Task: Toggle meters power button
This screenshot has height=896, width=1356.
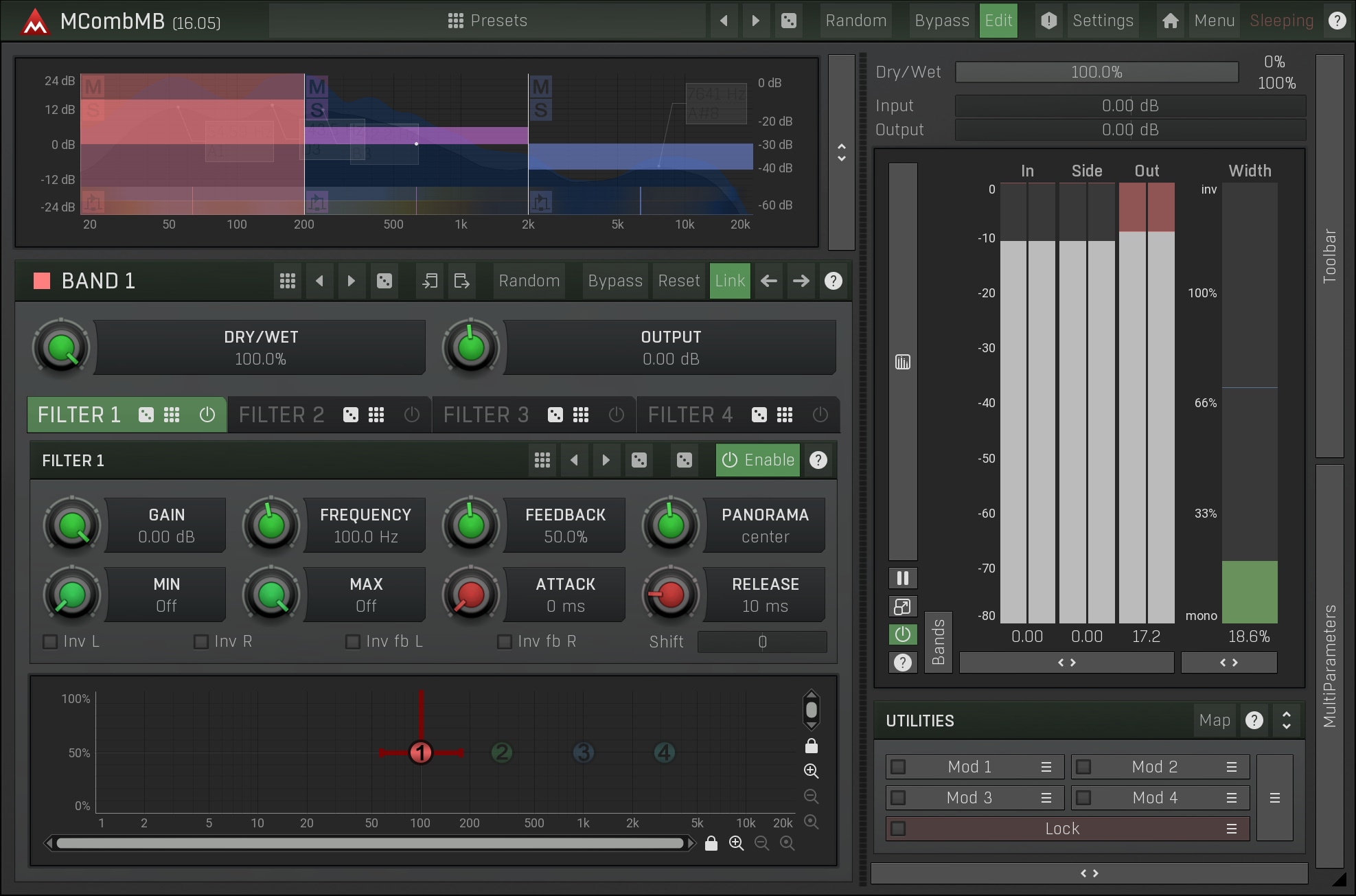Action: (x=903, y=634)
